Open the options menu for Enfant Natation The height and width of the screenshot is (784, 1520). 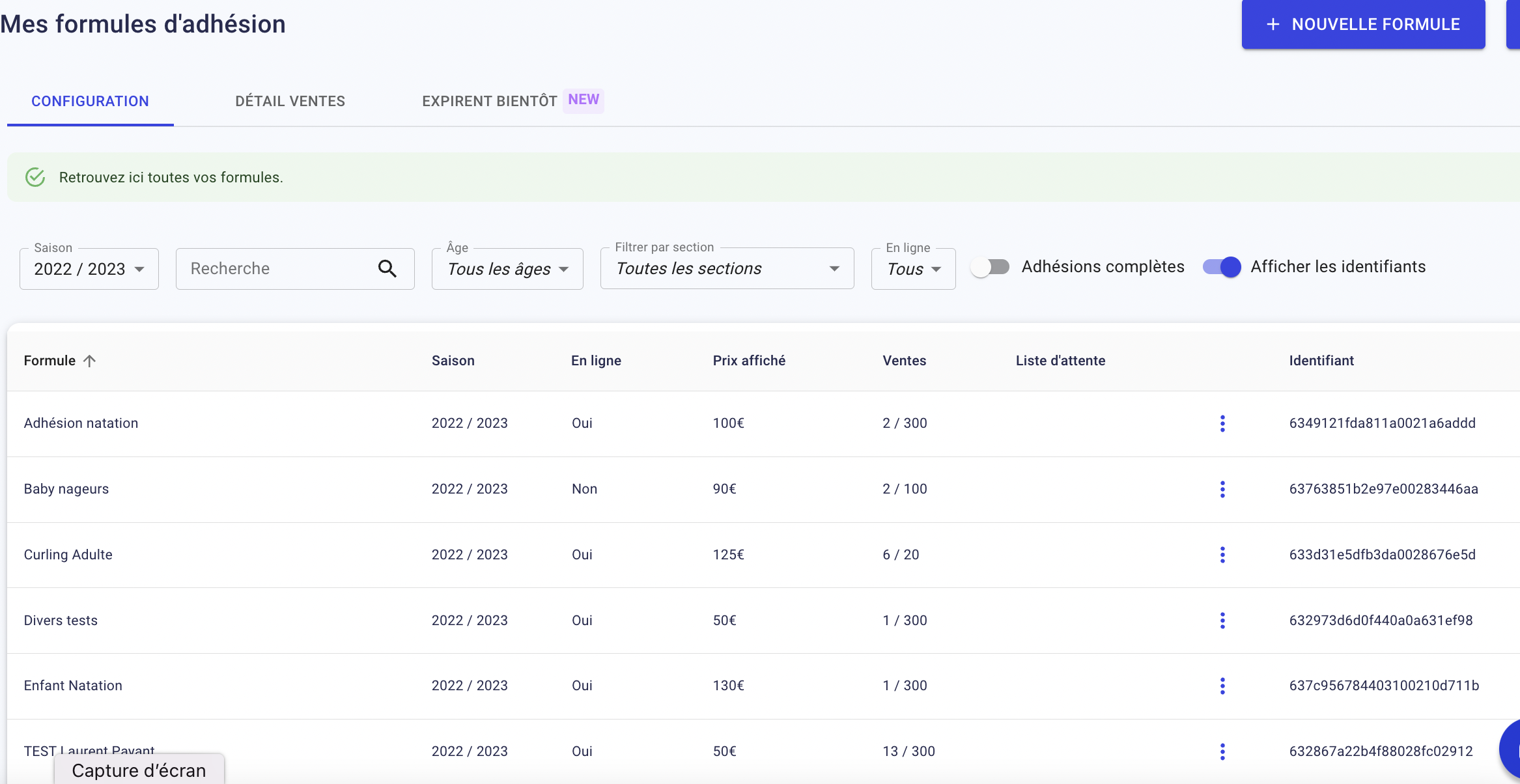(1222, 686)
